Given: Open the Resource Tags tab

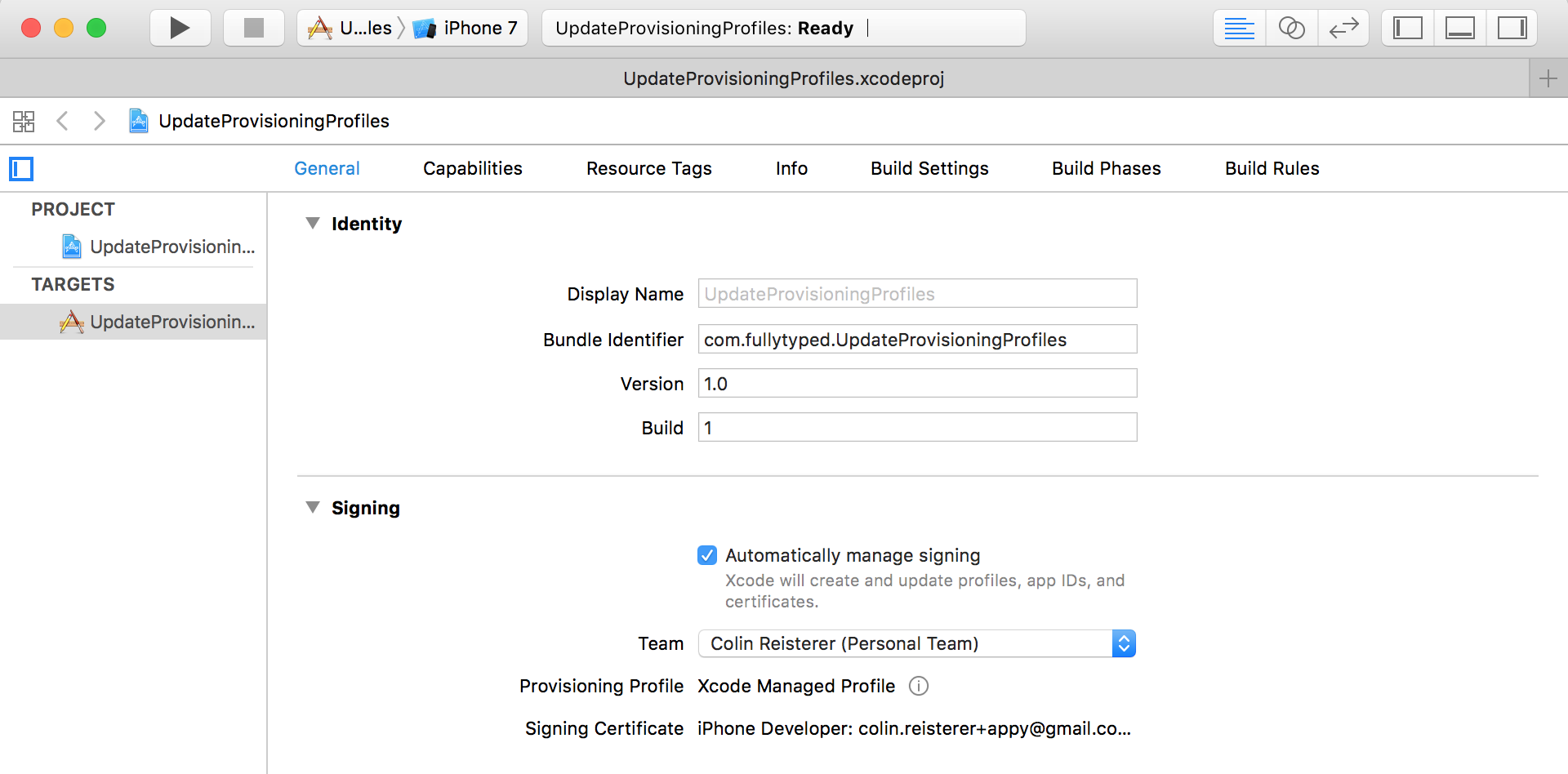Looking at the screenshot, I should coord(649,168).
